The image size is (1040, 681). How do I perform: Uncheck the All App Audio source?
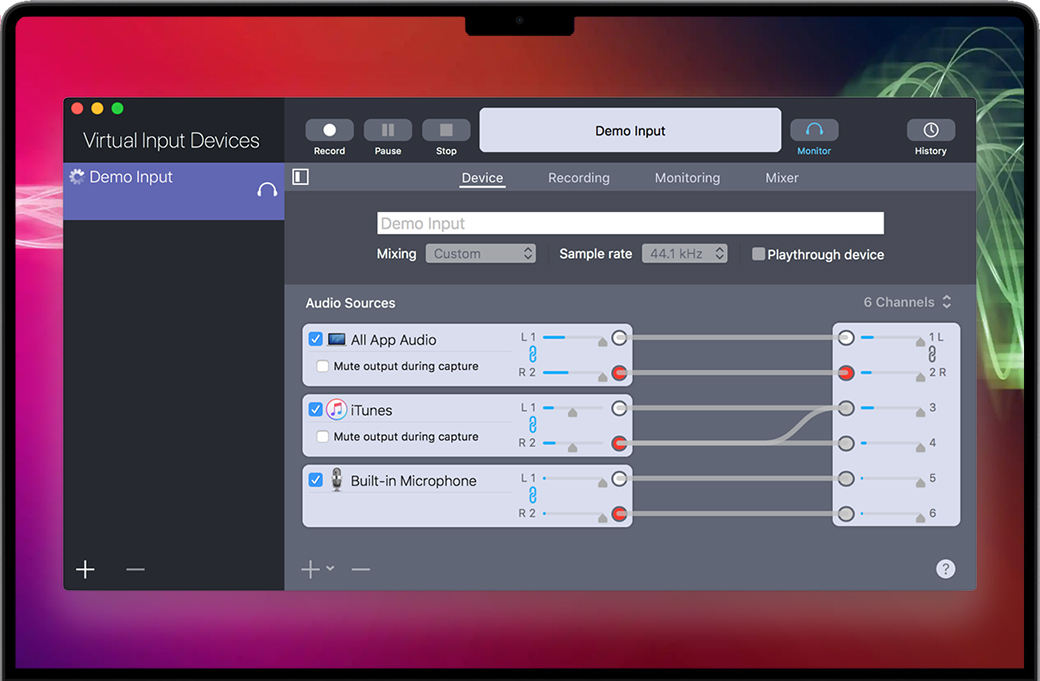pos(316,340)
